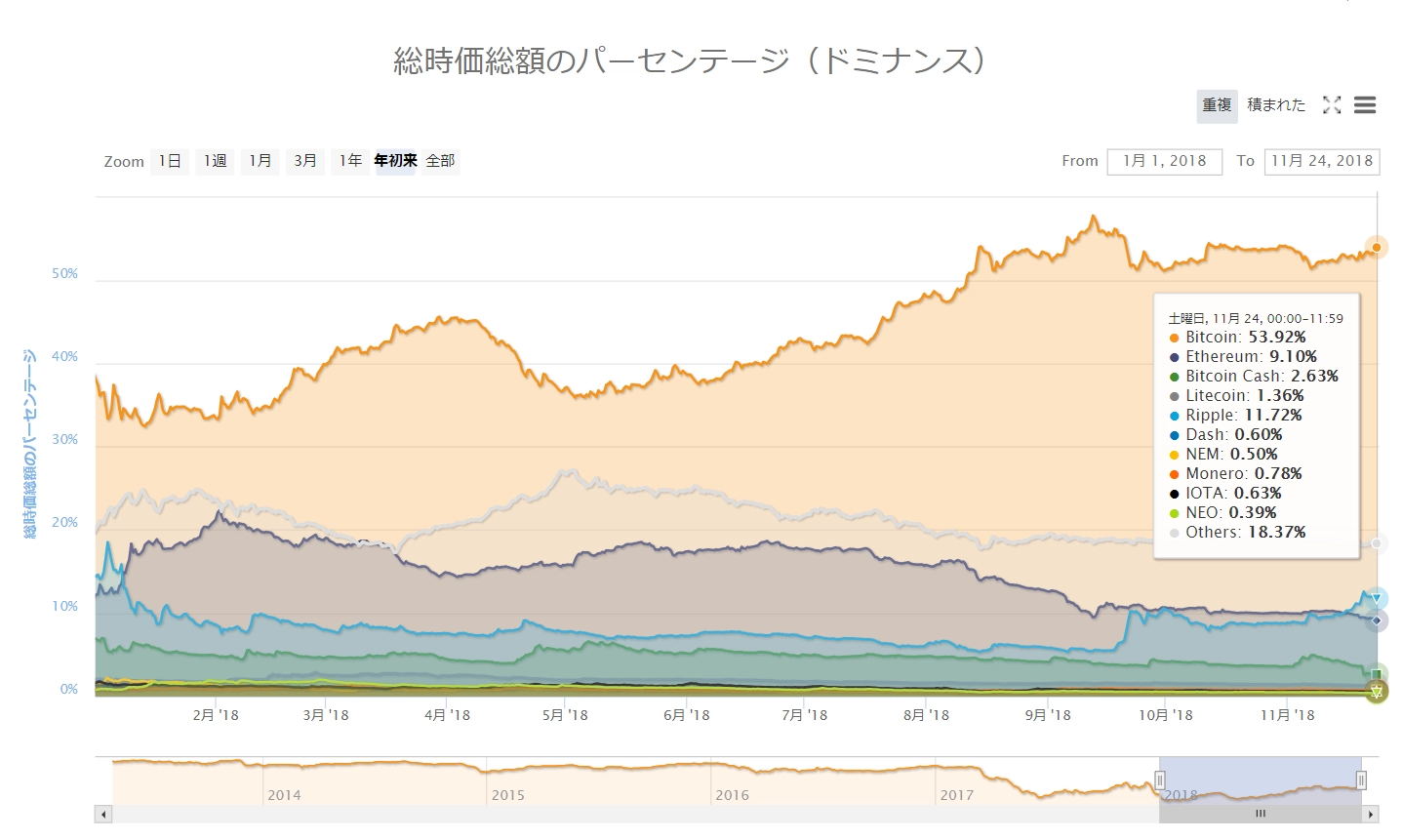Zoom chart to 1月 range

pos(260,161)
